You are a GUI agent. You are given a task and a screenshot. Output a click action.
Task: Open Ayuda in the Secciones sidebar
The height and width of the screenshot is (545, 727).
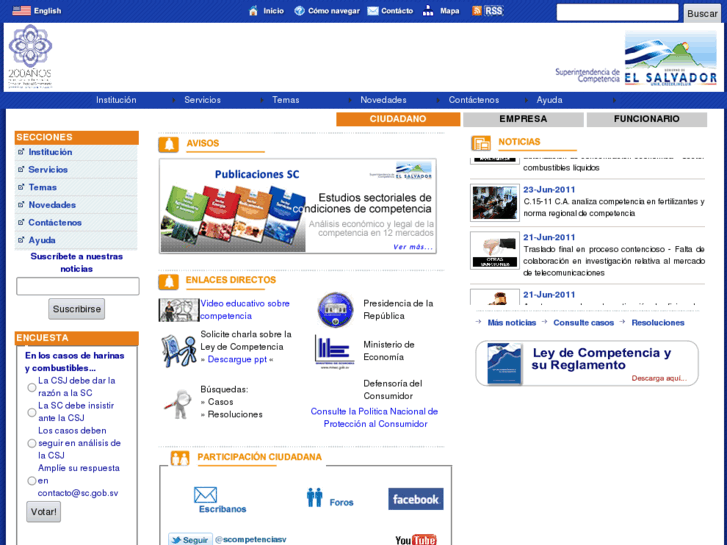[x=42, y=240]
